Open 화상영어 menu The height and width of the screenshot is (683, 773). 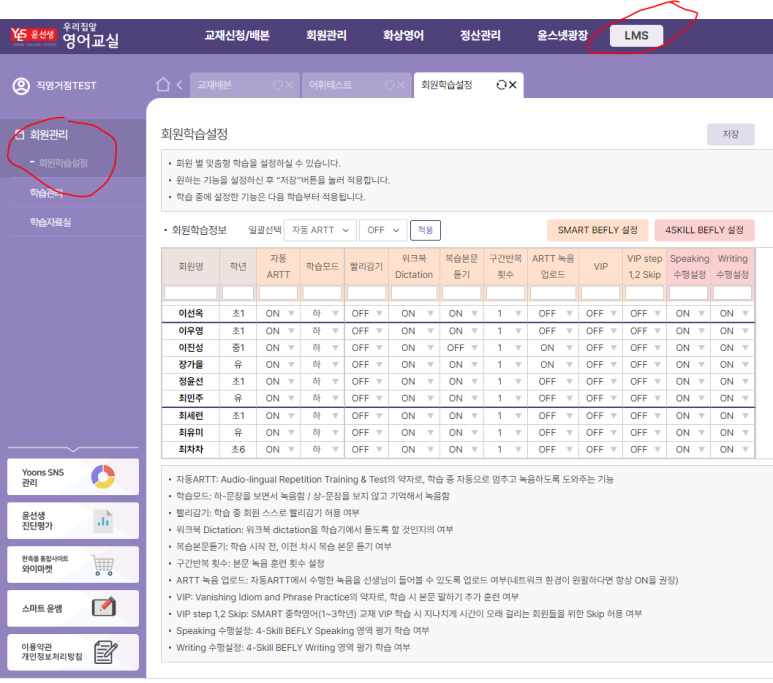[x=403, y=36]
